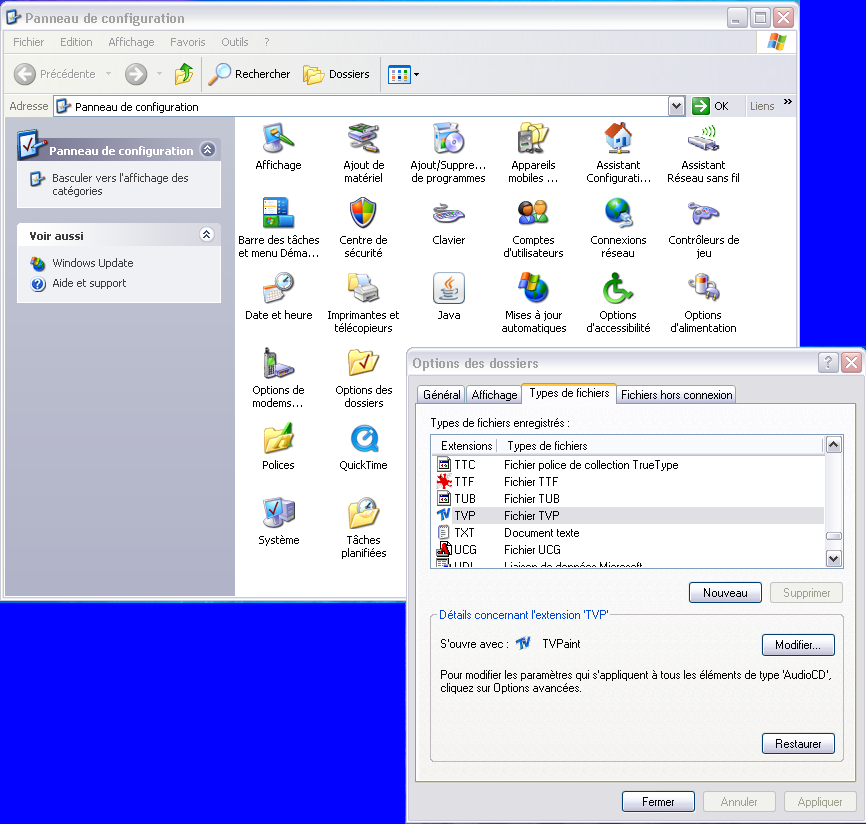The image size is (866, 824).
Task: Open the Windows Update link
Action: pos(93,263)
